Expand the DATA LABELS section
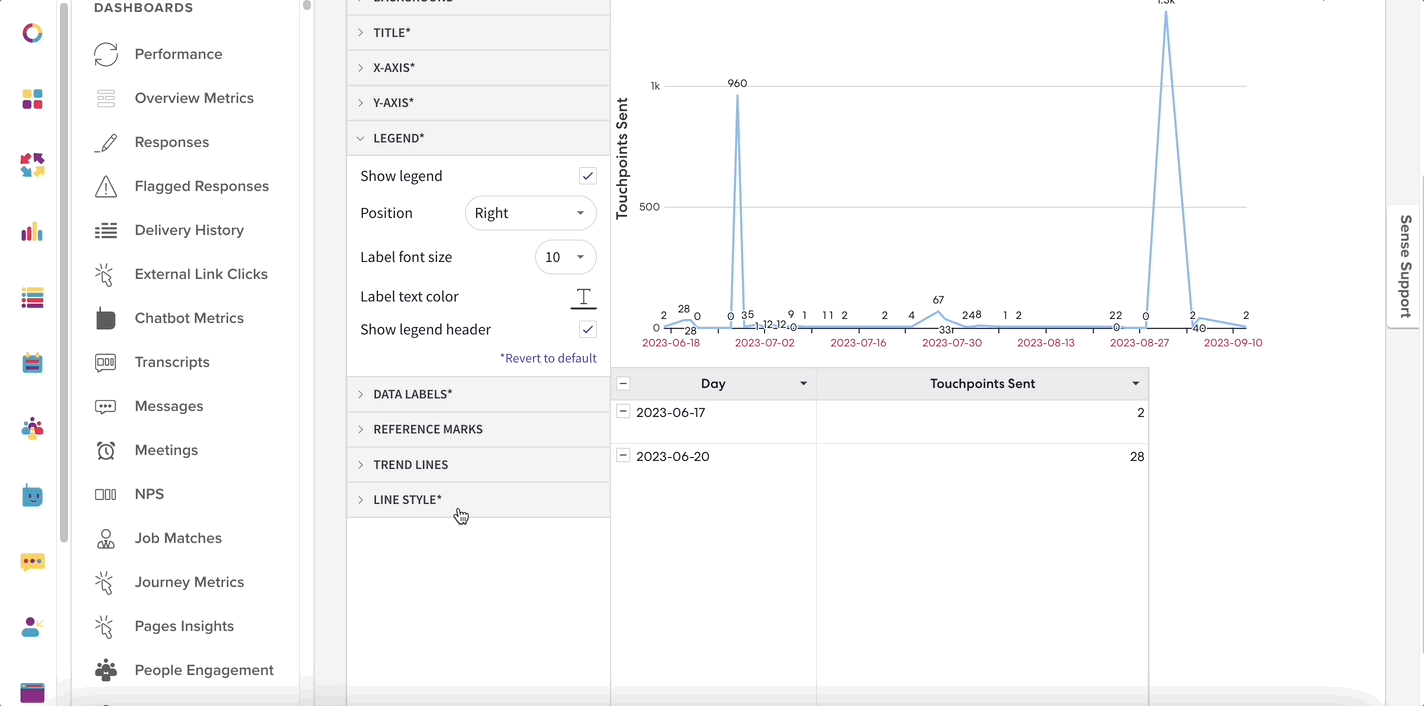Screen dimensions: 1424x706 [478, 394]
